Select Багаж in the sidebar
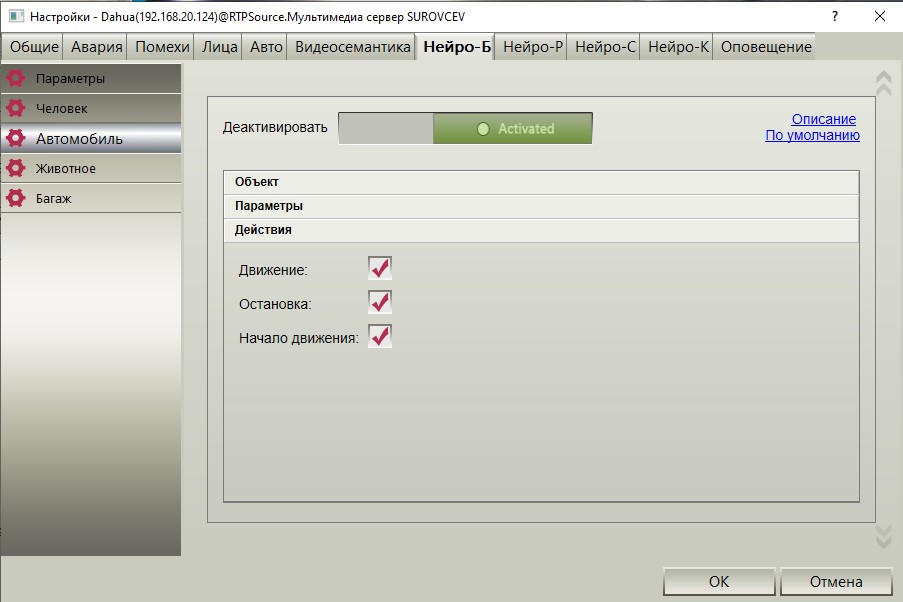Screen dimensions: 903x602 tap(91, 198)
